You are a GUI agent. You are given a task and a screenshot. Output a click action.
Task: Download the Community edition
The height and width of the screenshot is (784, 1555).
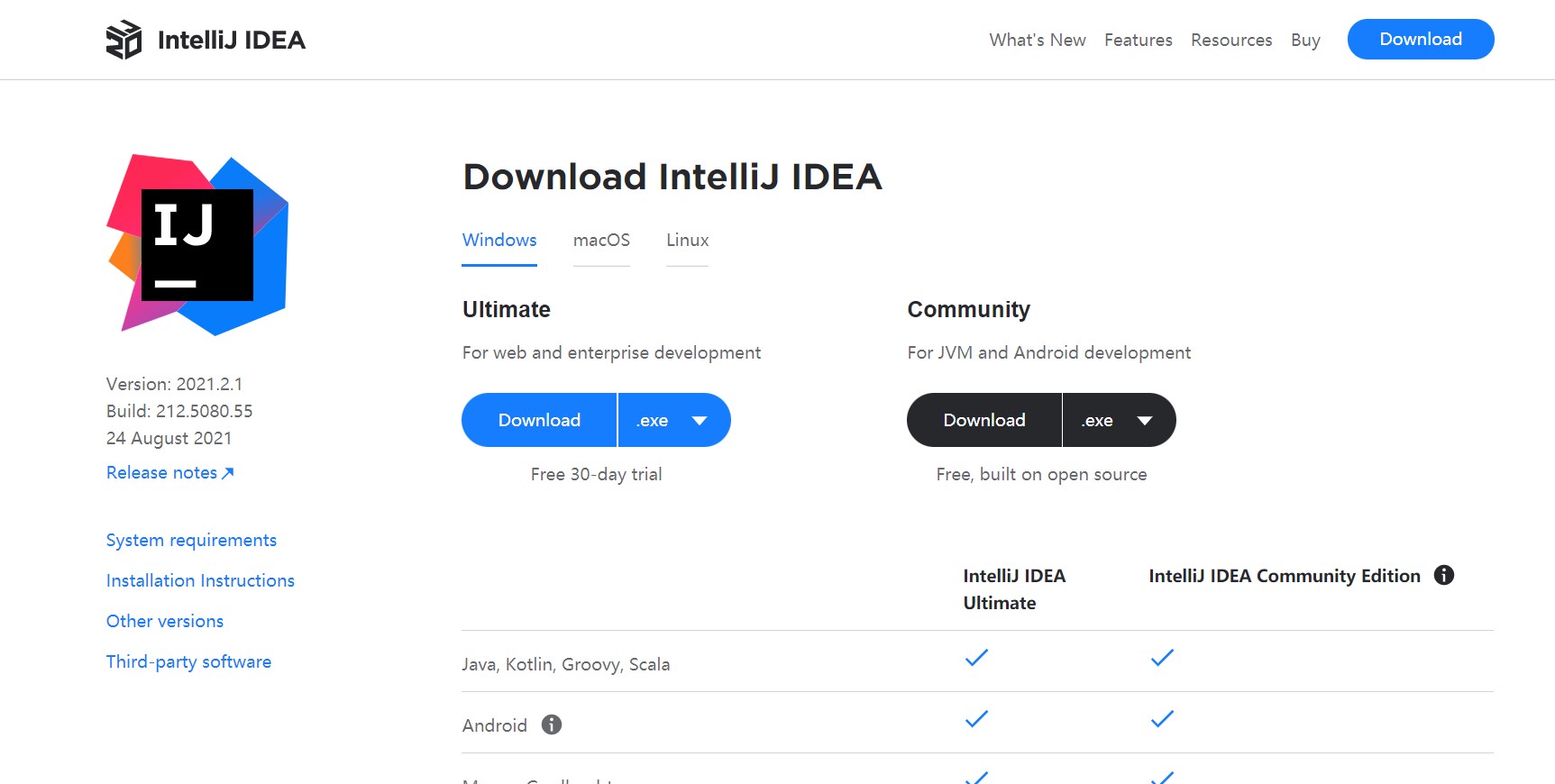coord(984,420)
